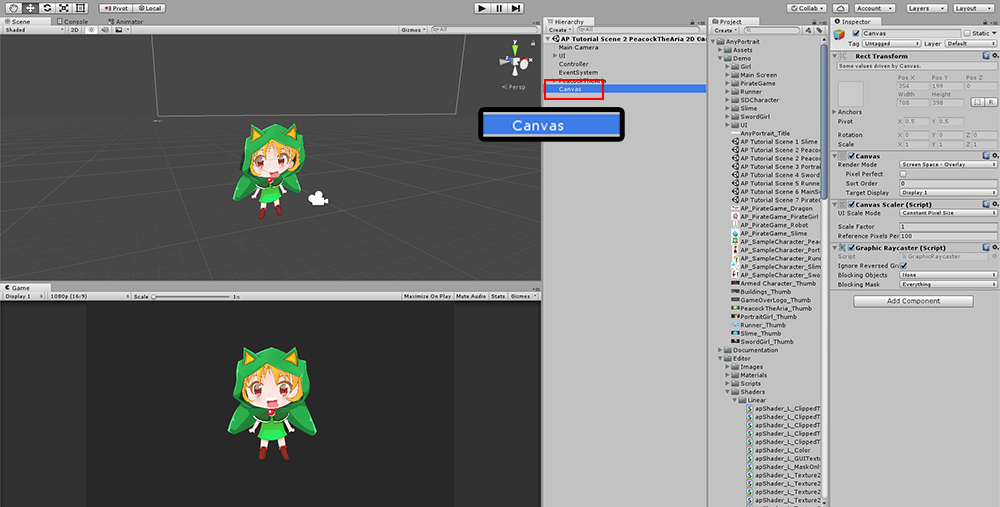Toggle Pivot/Center handle position
This screenshot has height=507, width=1000.
tap(116, 8)
